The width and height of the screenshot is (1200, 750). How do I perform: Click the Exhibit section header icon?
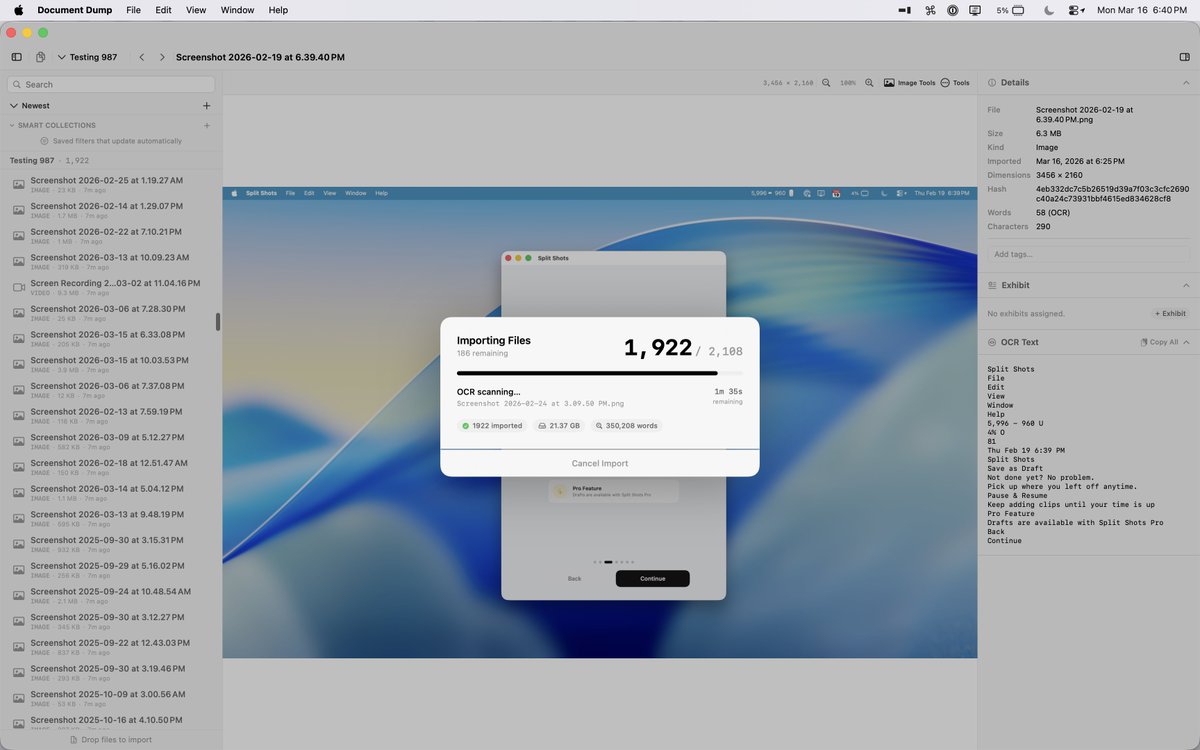tap(992, 285)
